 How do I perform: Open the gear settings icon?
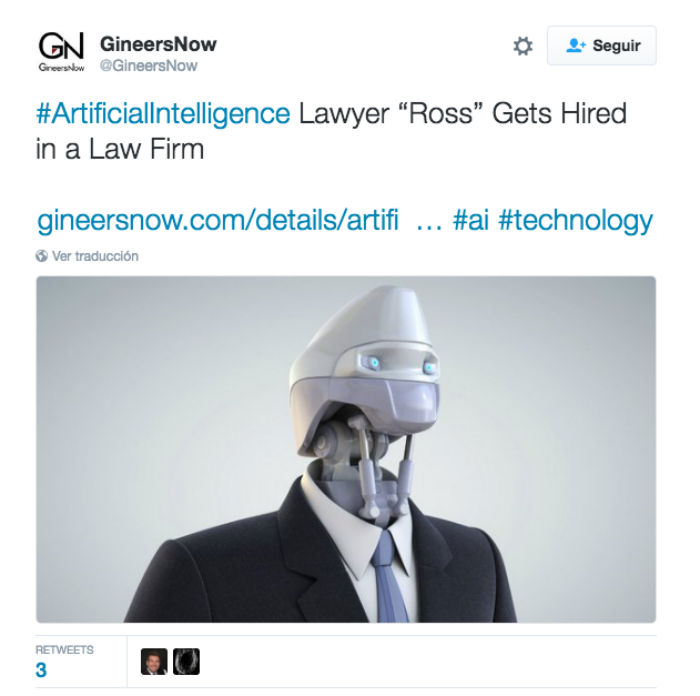(523, 46)
